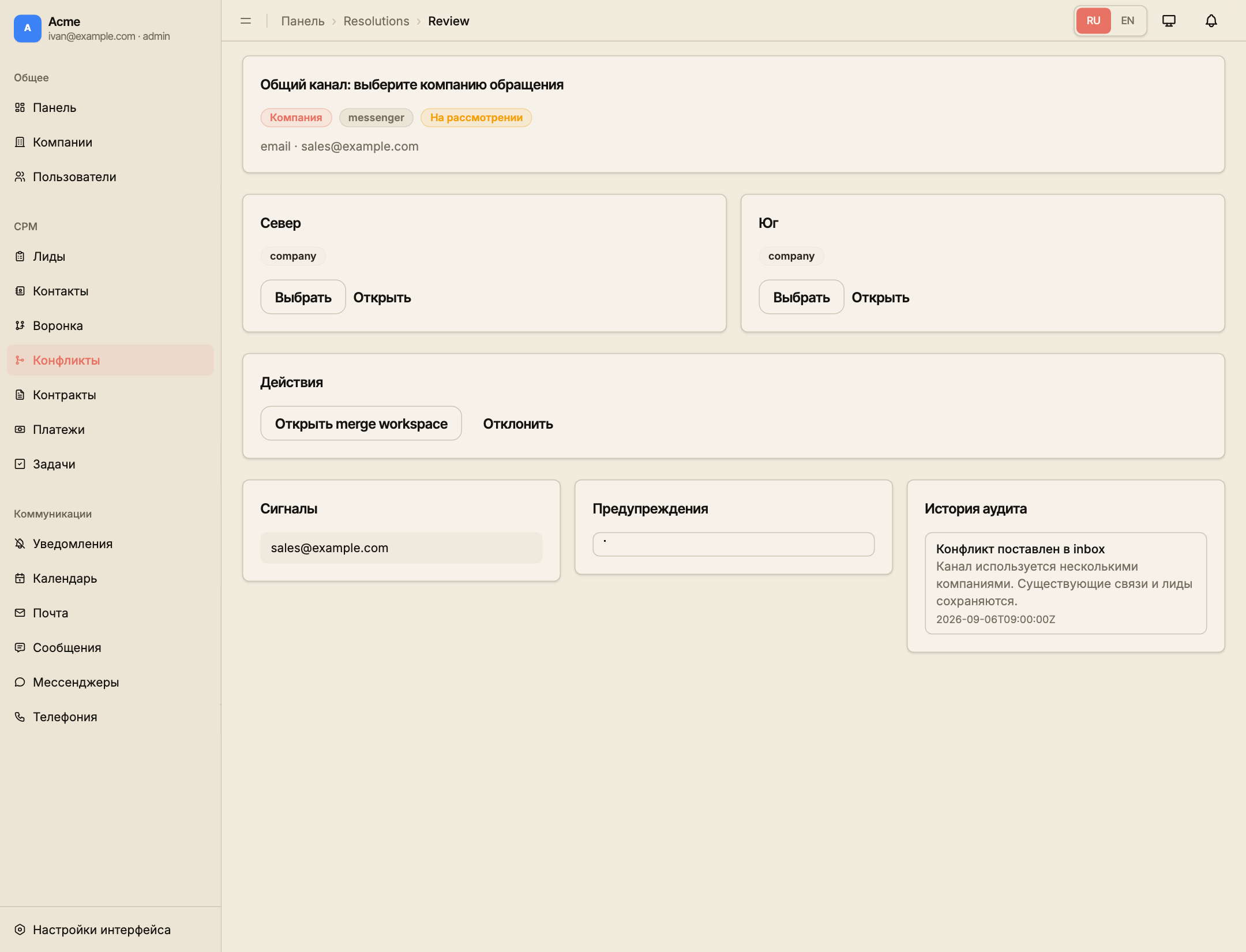1246x952 pixels.
Task: Open notifications bell in top bar
Action: tap(1211, 21)
